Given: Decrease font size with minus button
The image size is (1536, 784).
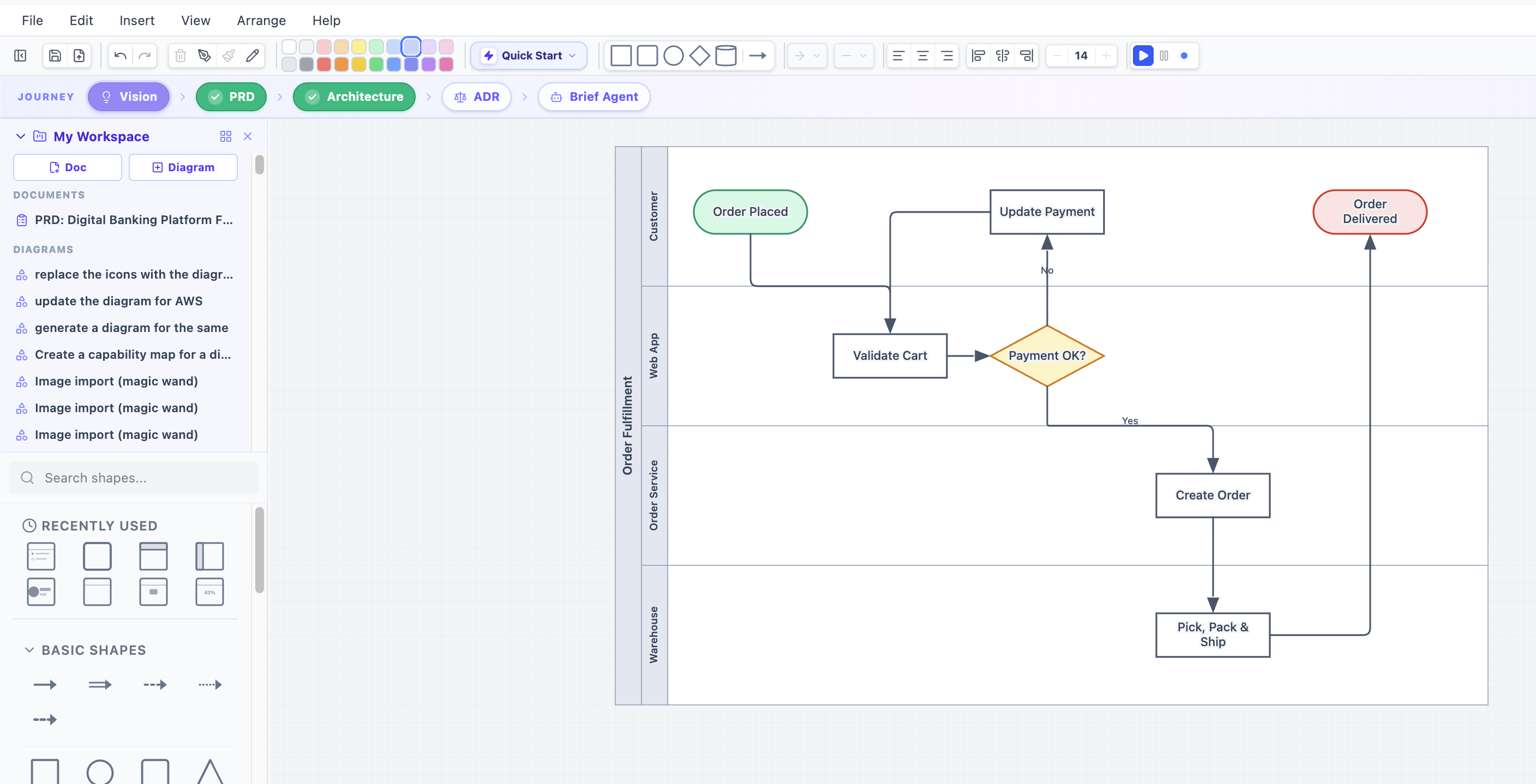Looking at the screenshot, I should (1057, 56).
